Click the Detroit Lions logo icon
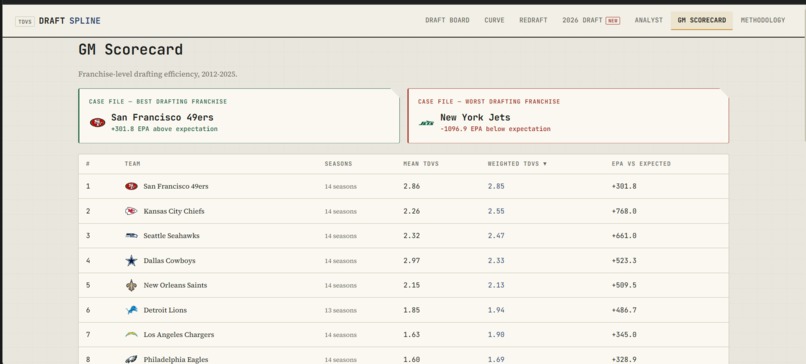Viewport: 806px width, 364px height. click(132, 310)
